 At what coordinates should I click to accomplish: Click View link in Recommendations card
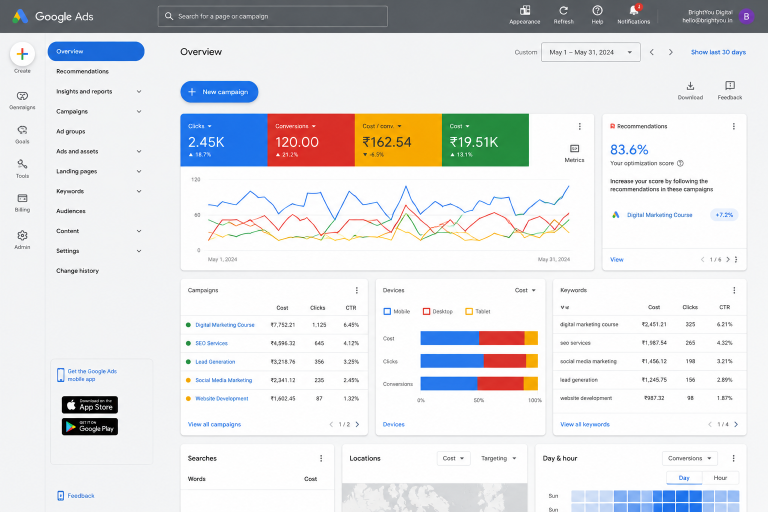pos(617,260)
